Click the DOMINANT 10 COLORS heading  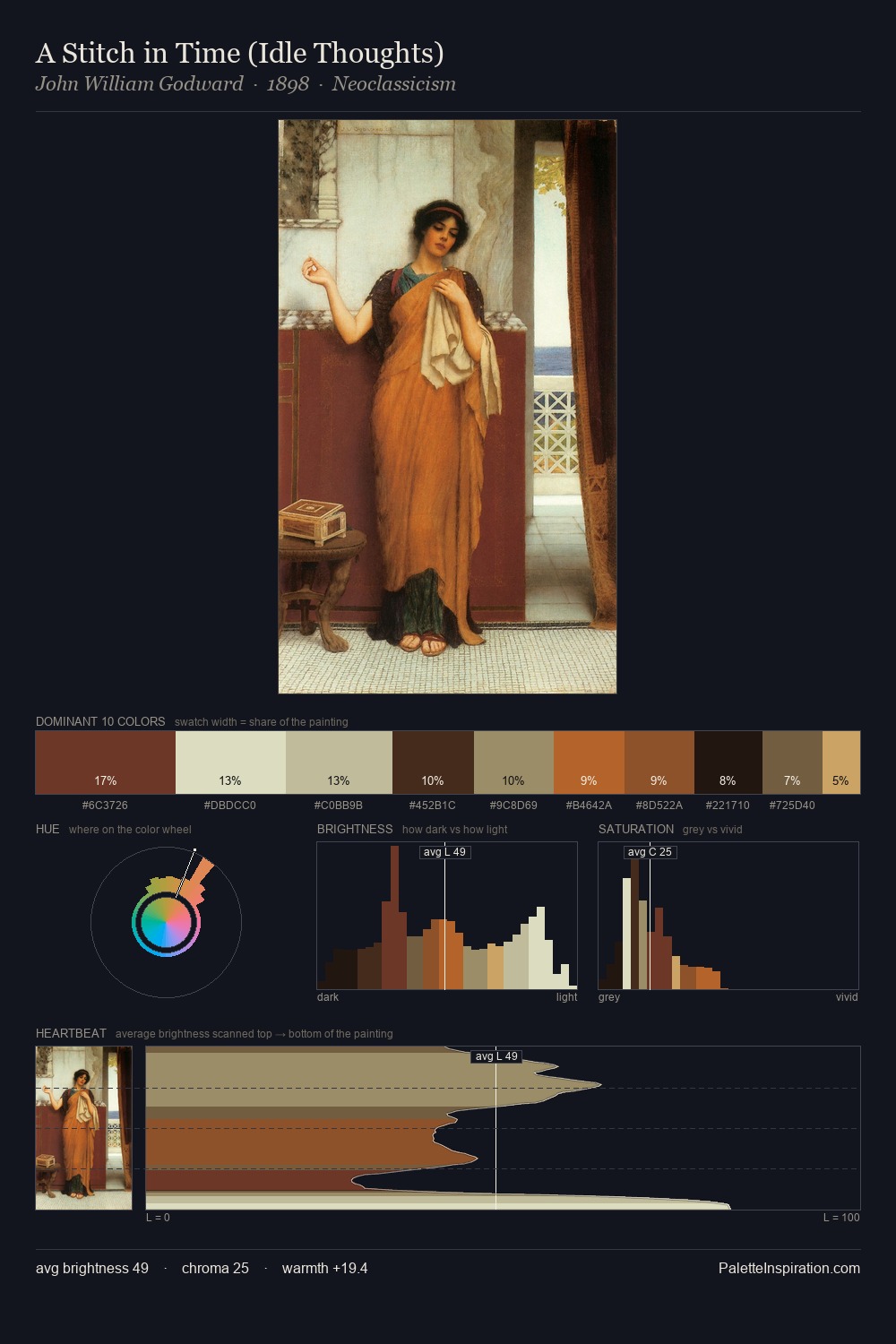click(x=100, y=721)
